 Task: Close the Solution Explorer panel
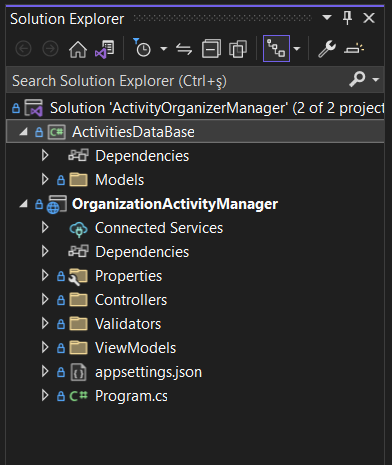pyautogui.click(x=369, y=18)
